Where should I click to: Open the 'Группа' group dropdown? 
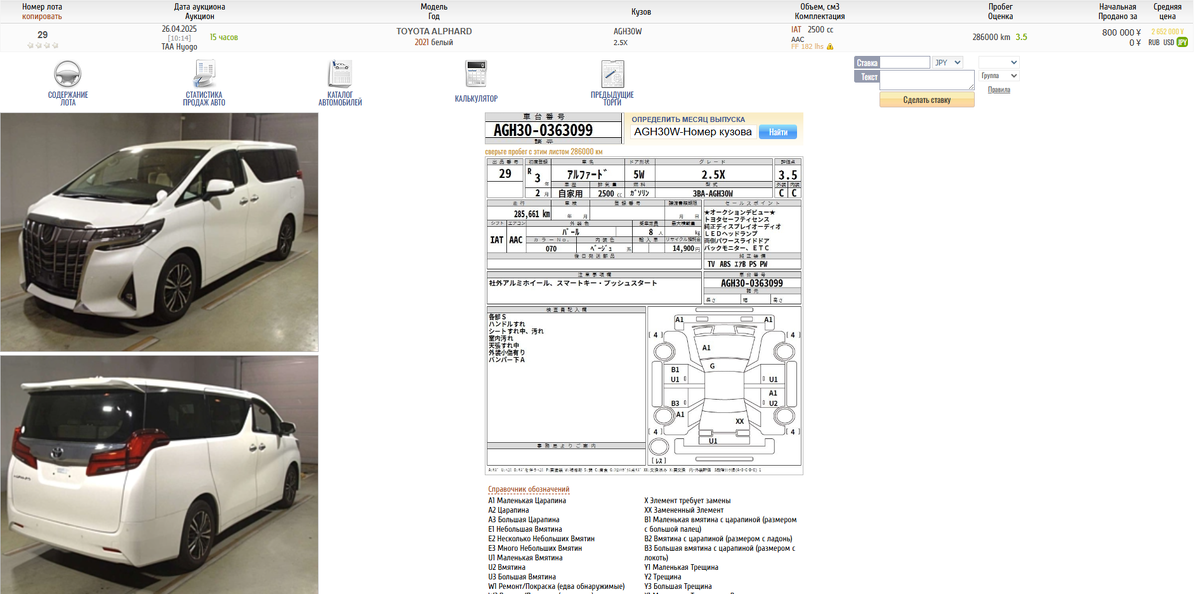click(x=999, y=76)
